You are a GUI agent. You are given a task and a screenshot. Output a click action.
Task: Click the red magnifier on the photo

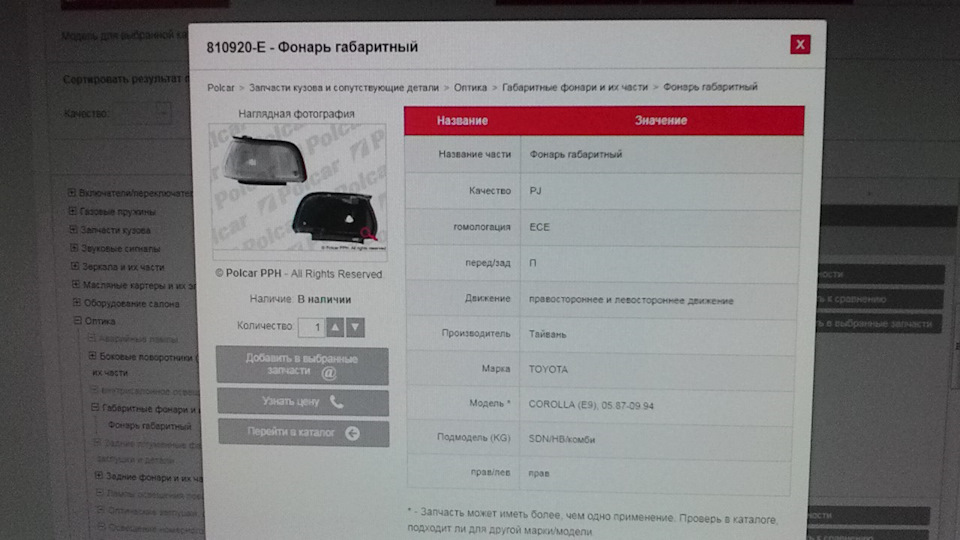click(x=368, y=233)
